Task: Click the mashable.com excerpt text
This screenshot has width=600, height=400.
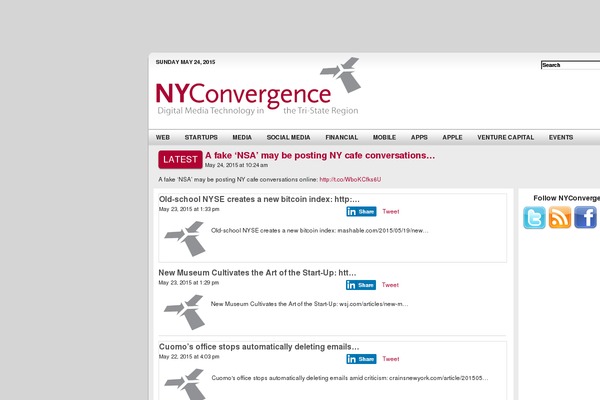Action: click(320, 230)
